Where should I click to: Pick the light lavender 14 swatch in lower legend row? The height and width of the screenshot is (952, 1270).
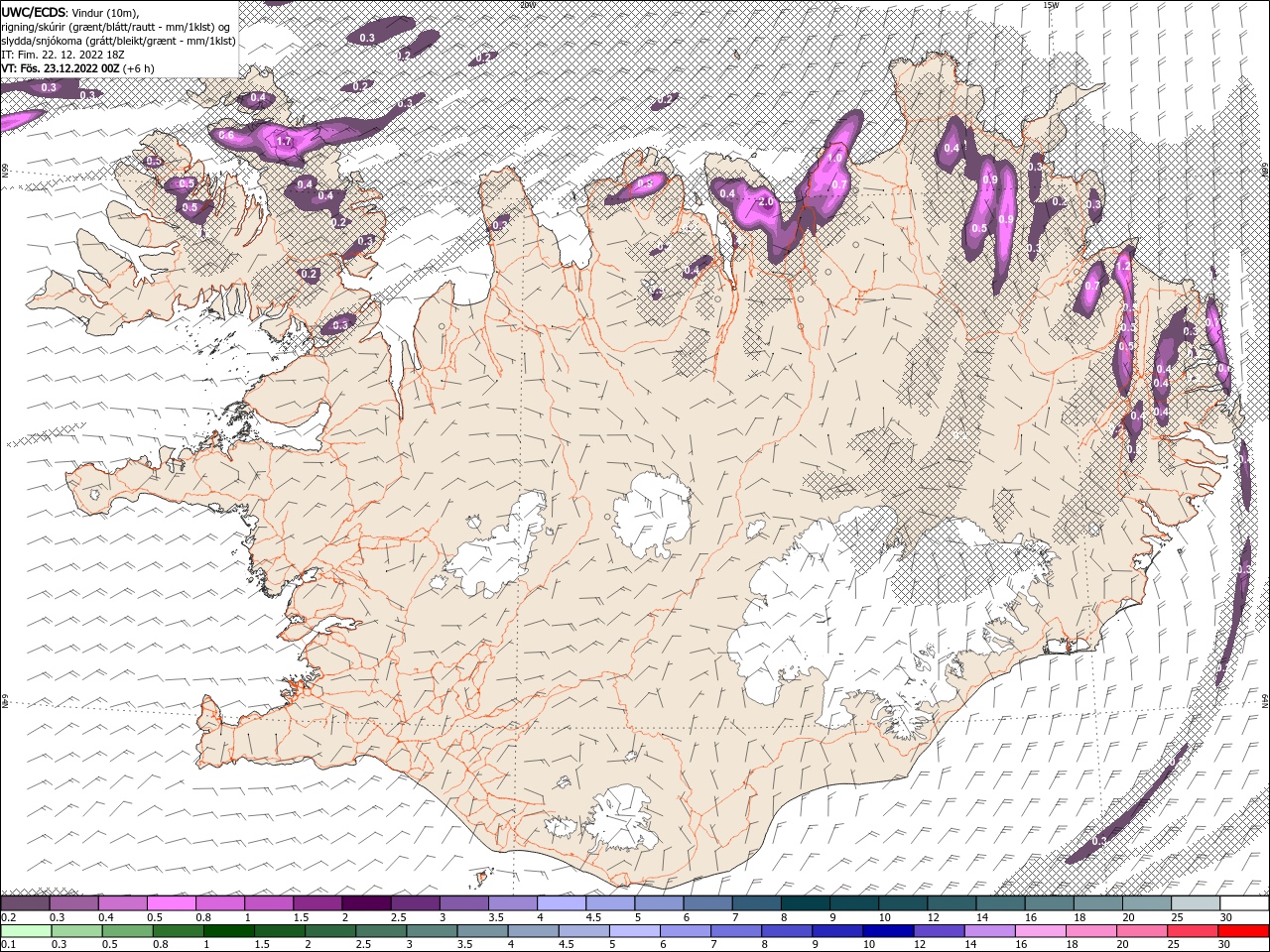click(x=989, y=931)
